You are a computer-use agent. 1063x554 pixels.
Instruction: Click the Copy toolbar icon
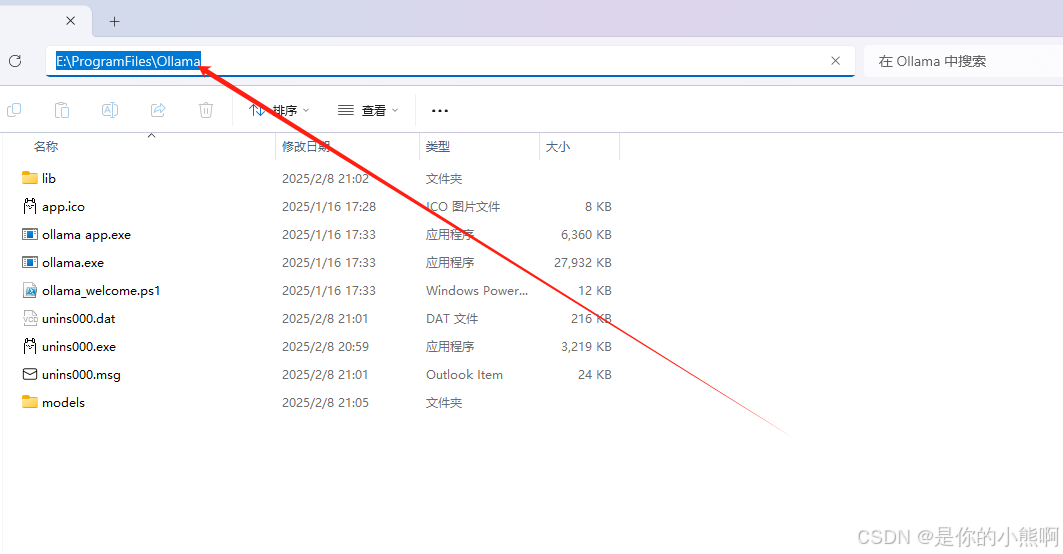[x=14, y=110]
